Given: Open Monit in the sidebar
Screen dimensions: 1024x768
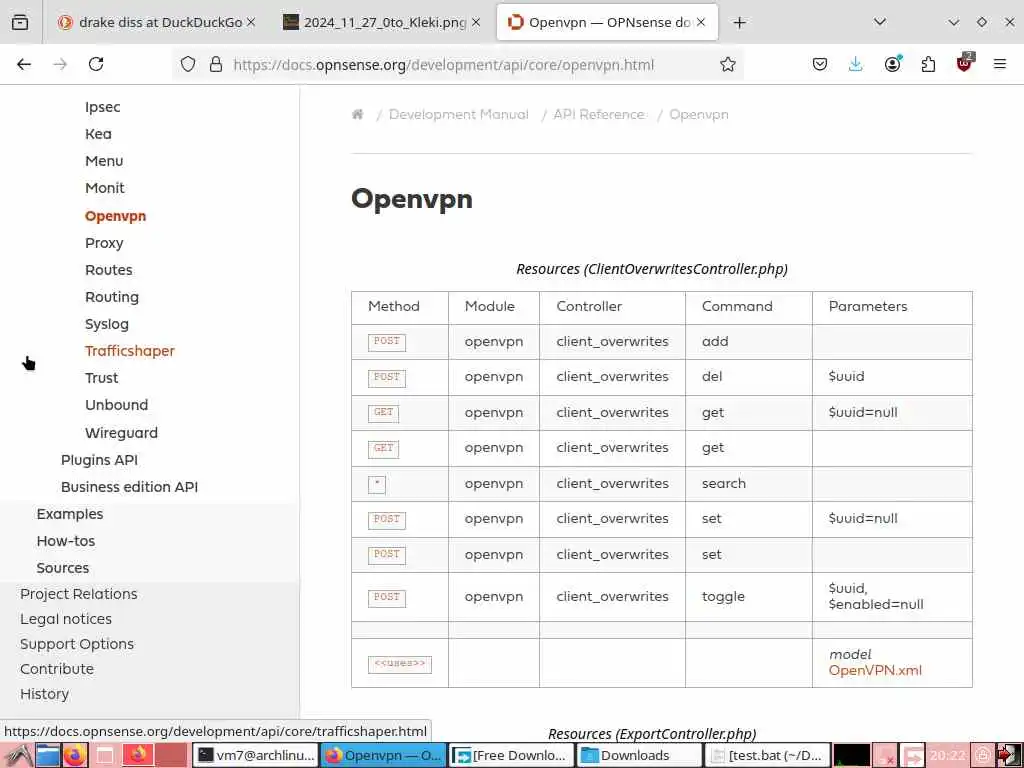Looking at the screenshot, I should [x=104, y=188].
